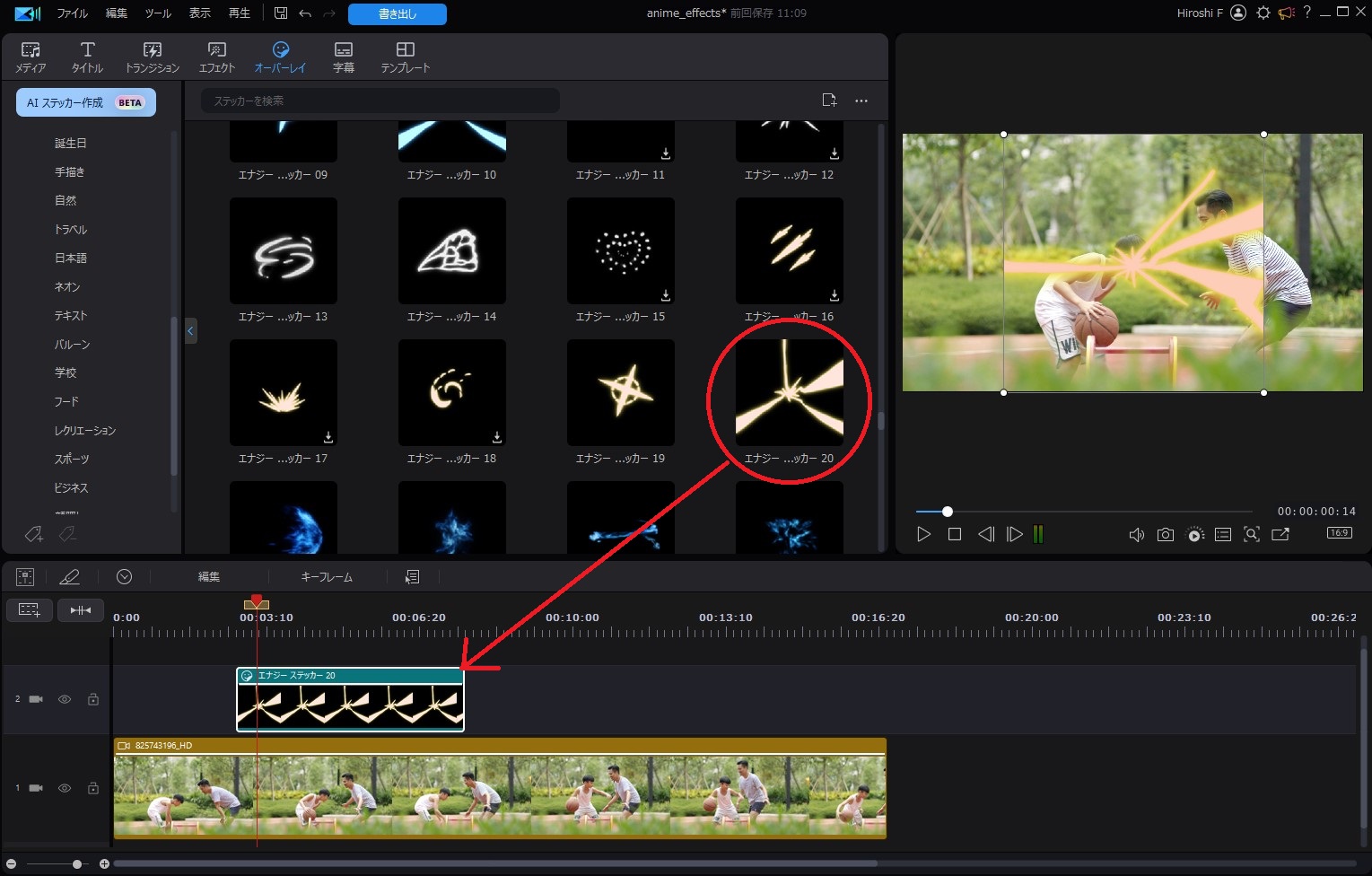This screenshot has height=876, width=1372.
Task: Click the 書き出し export button
Action: 398,14
